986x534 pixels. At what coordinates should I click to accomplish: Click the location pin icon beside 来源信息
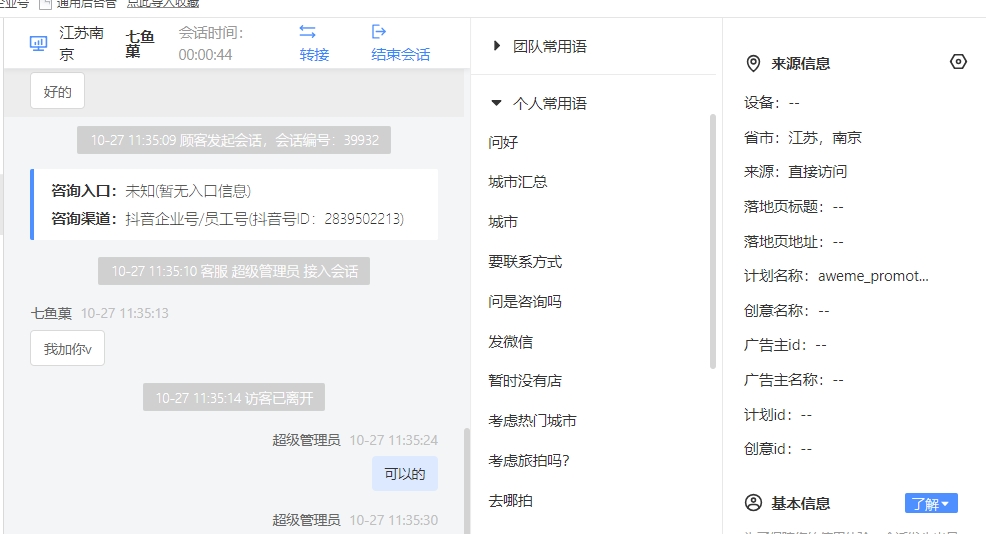tap(753, 64)
